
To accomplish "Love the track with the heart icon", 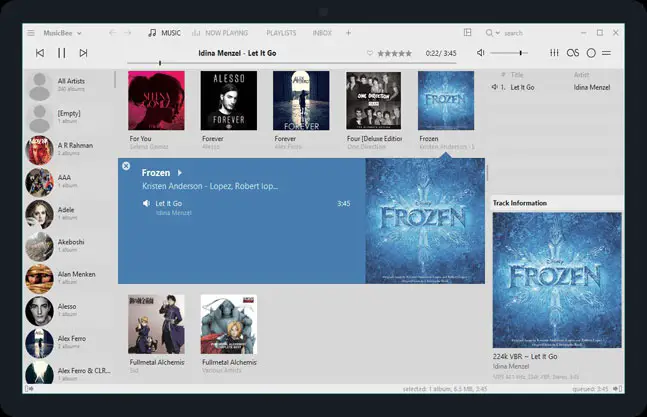I will [370, 53].
